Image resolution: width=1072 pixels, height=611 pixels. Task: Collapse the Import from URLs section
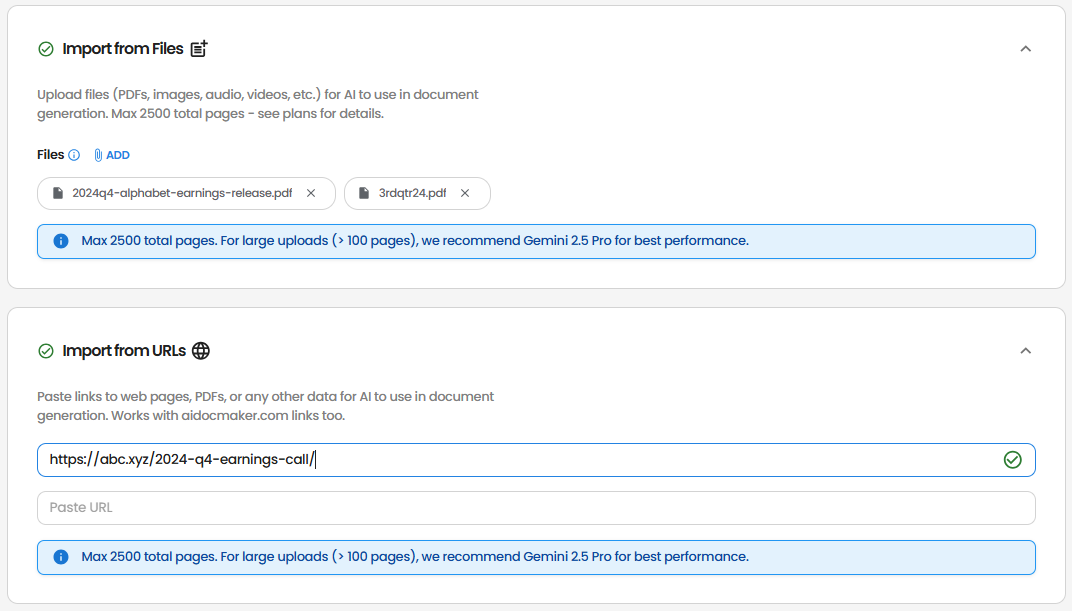pyautogui.click(x=1025, y=351)
